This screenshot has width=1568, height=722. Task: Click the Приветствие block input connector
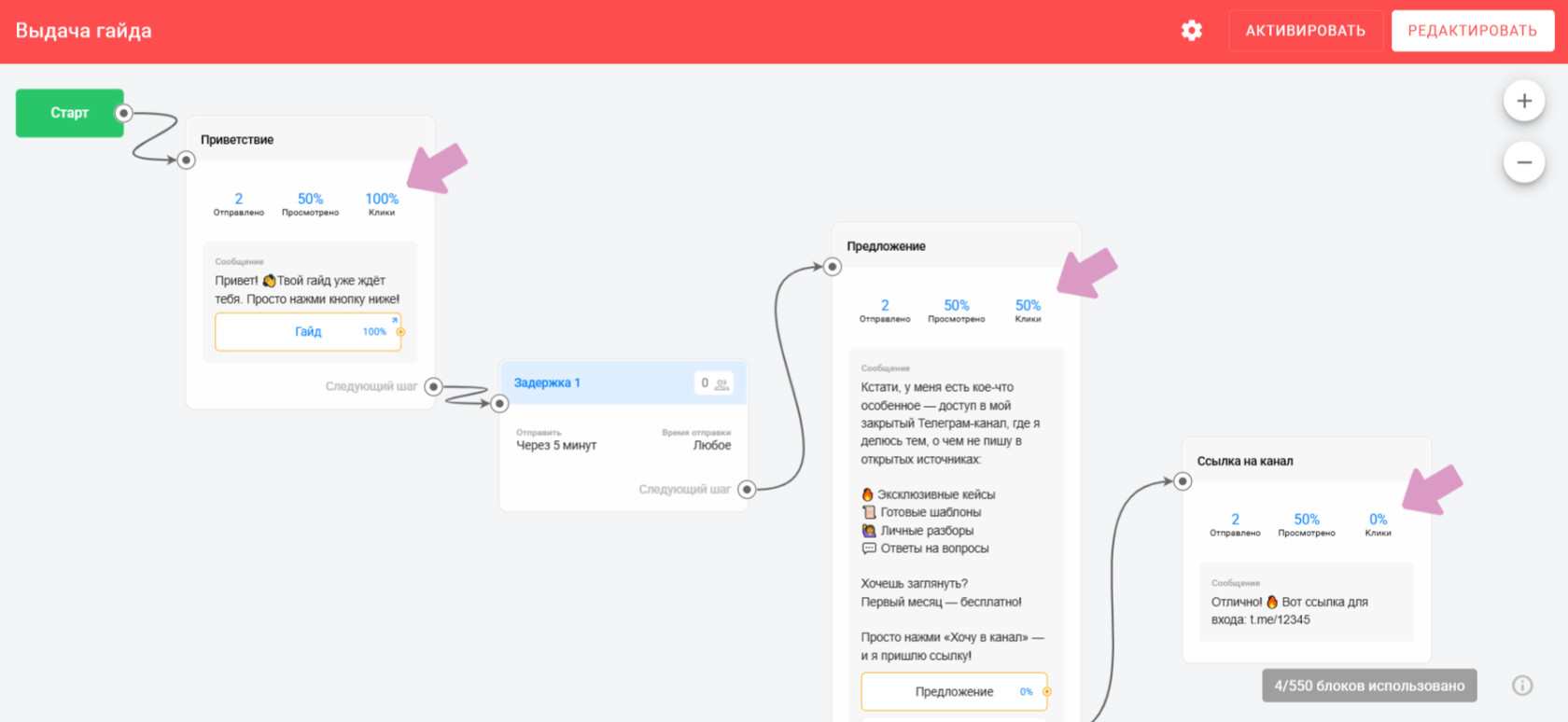click(x=187, y=160)
